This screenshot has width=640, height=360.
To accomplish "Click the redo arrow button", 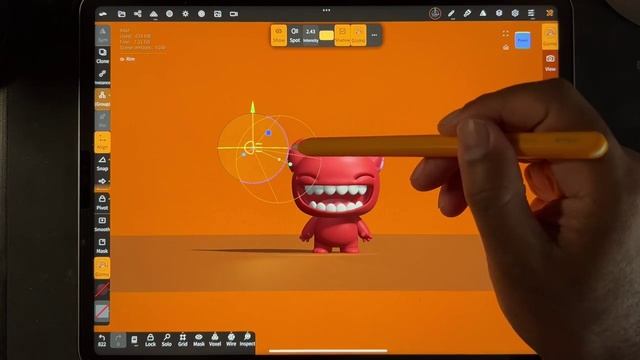I will click(x=118, y=340).
